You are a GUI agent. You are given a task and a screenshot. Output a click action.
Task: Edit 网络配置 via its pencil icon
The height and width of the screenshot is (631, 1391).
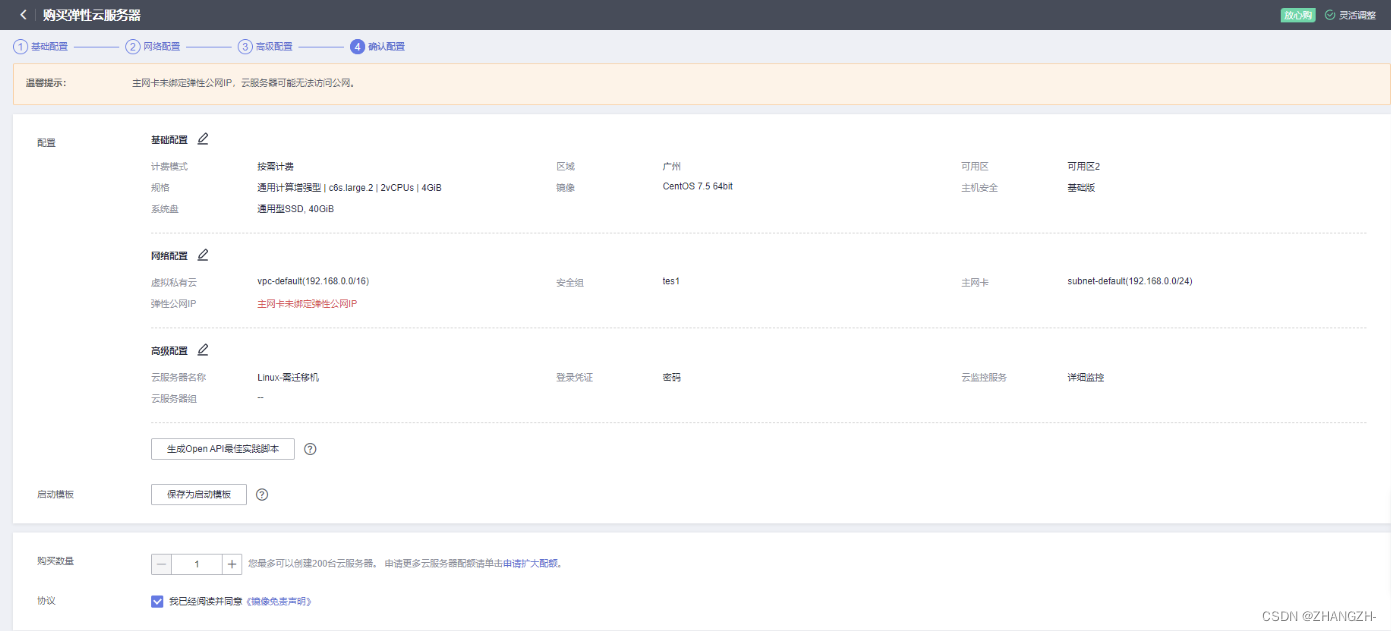pos(203,255)
